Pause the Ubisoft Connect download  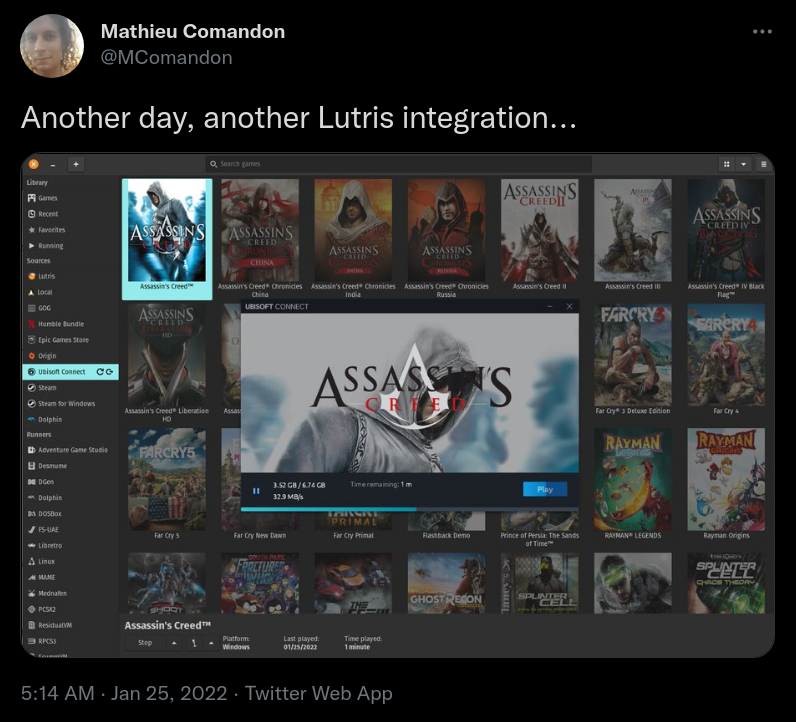256,490
